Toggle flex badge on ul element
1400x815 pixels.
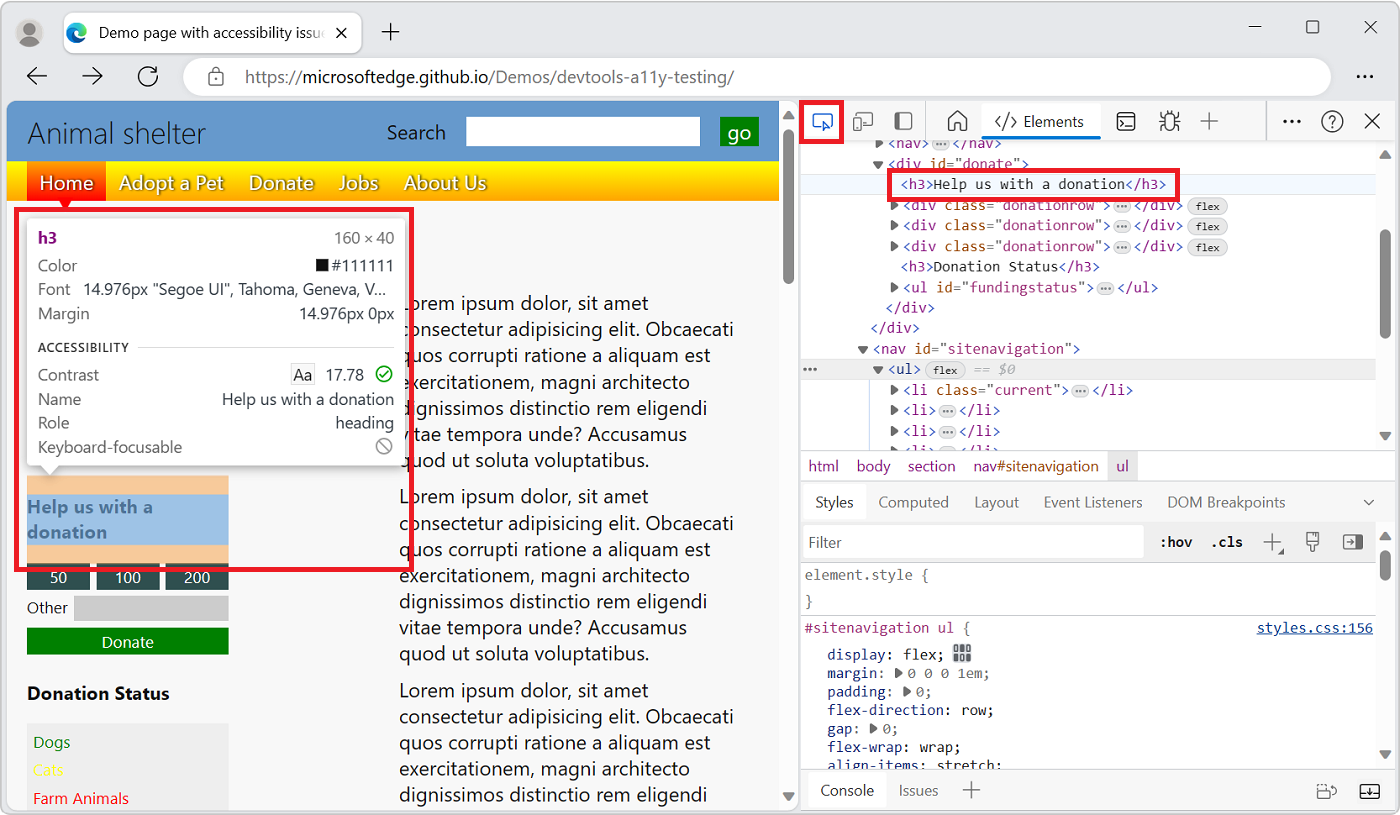(945, 370)
